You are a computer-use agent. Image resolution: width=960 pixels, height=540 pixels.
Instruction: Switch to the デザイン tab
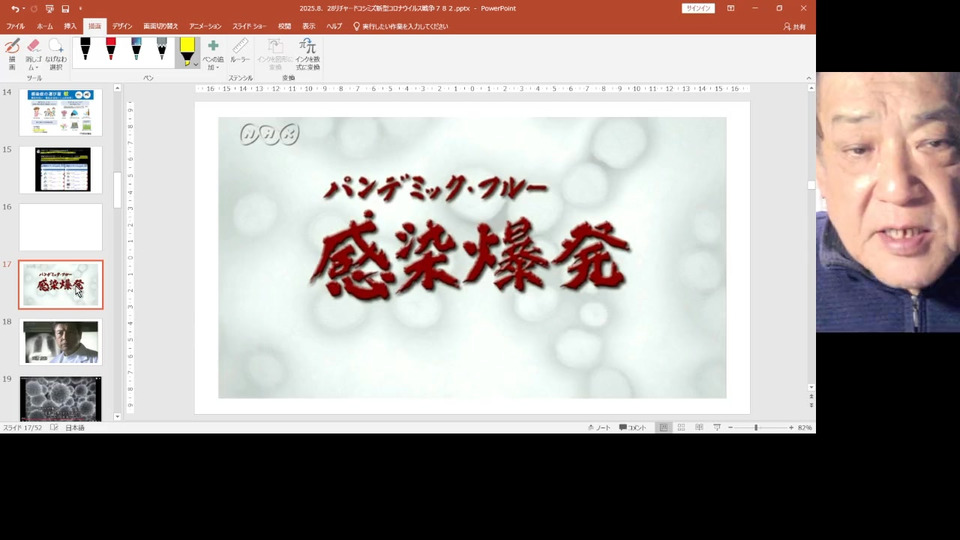click(122, 26)
